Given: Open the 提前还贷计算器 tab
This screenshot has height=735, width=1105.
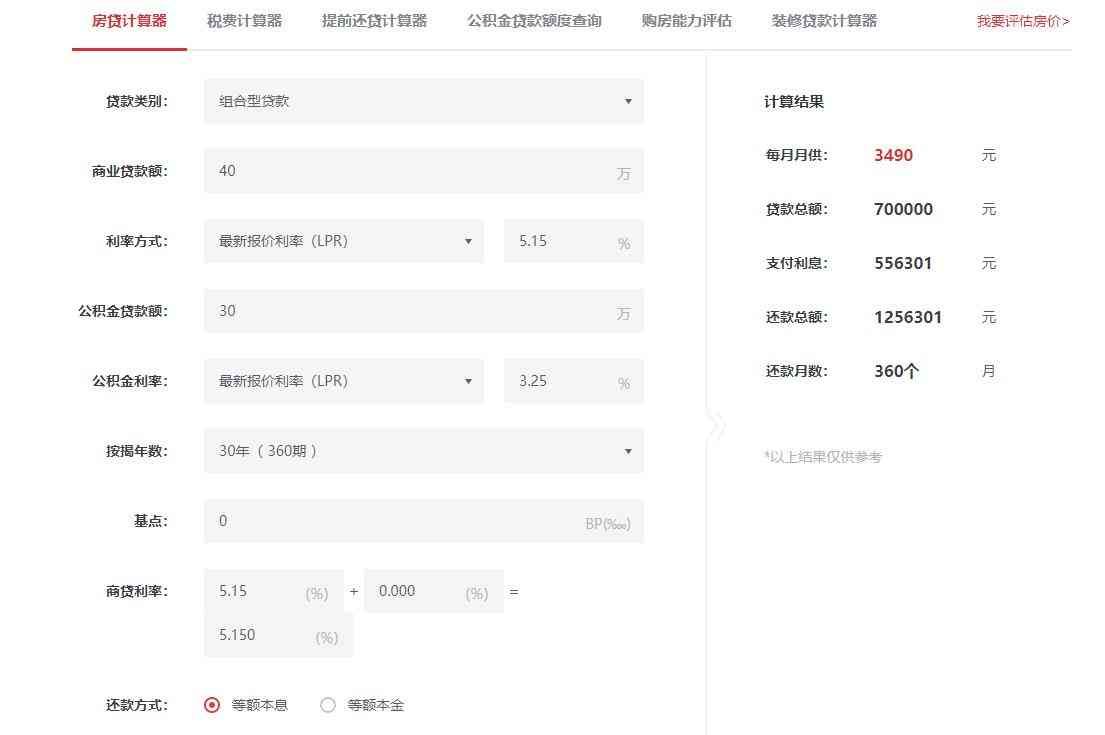Looking at the screenshot, I should pos(374,21).
